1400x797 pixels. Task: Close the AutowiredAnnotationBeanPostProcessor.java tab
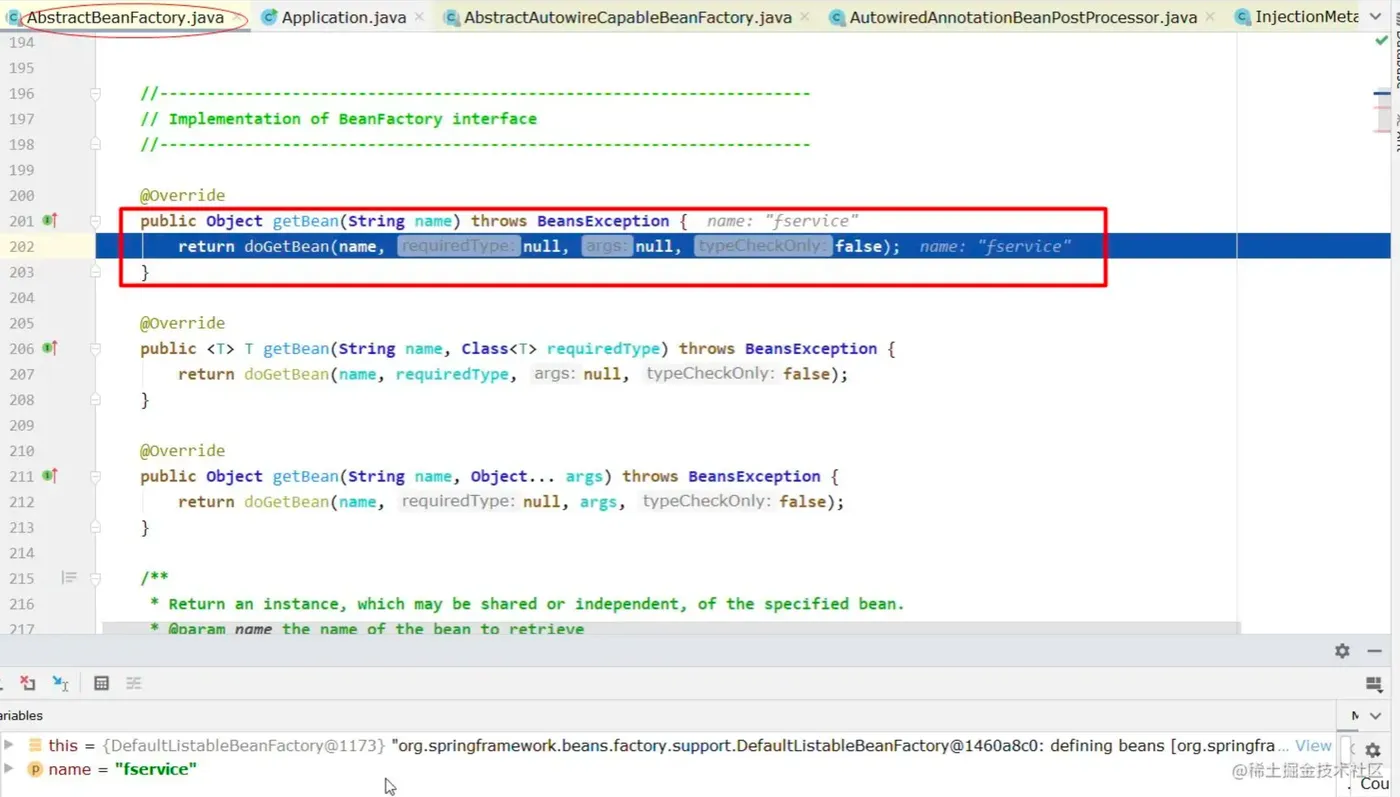pos(1211,17)
